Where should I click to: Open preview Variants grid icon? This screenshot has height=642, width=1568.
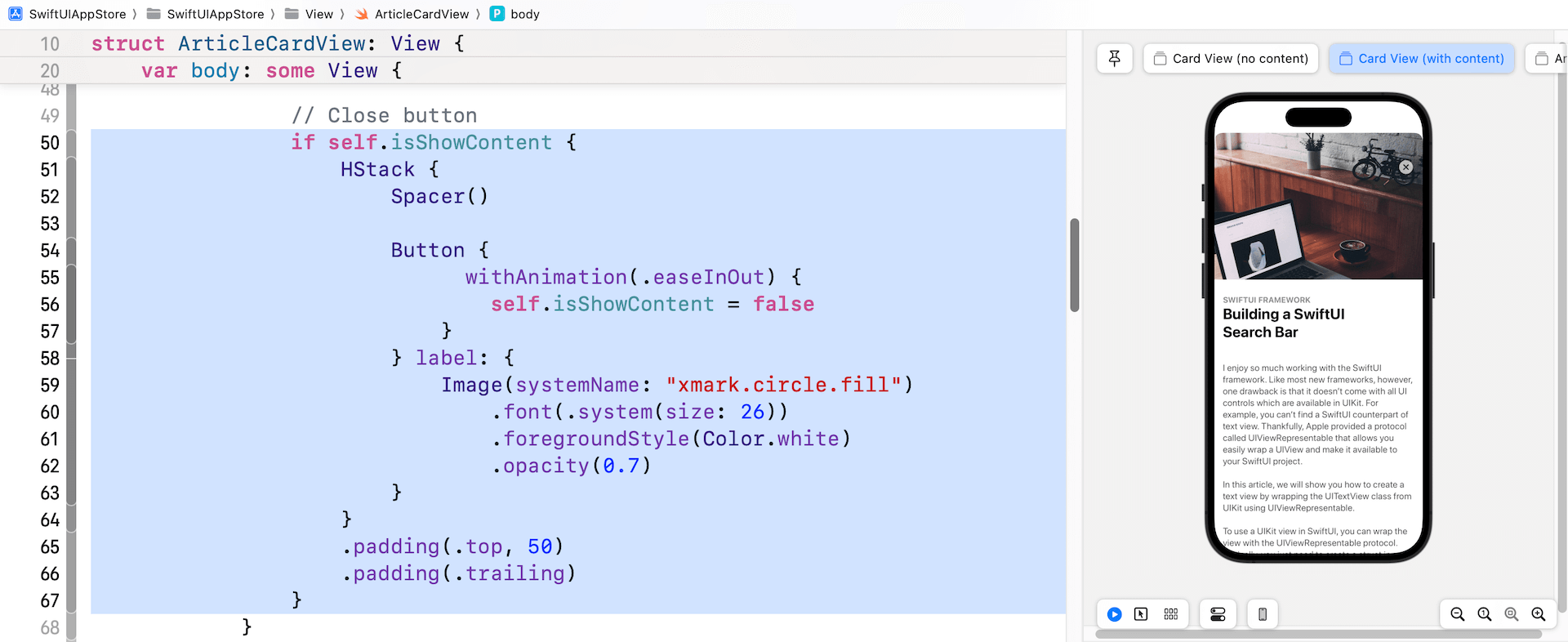coord(1170,614)
